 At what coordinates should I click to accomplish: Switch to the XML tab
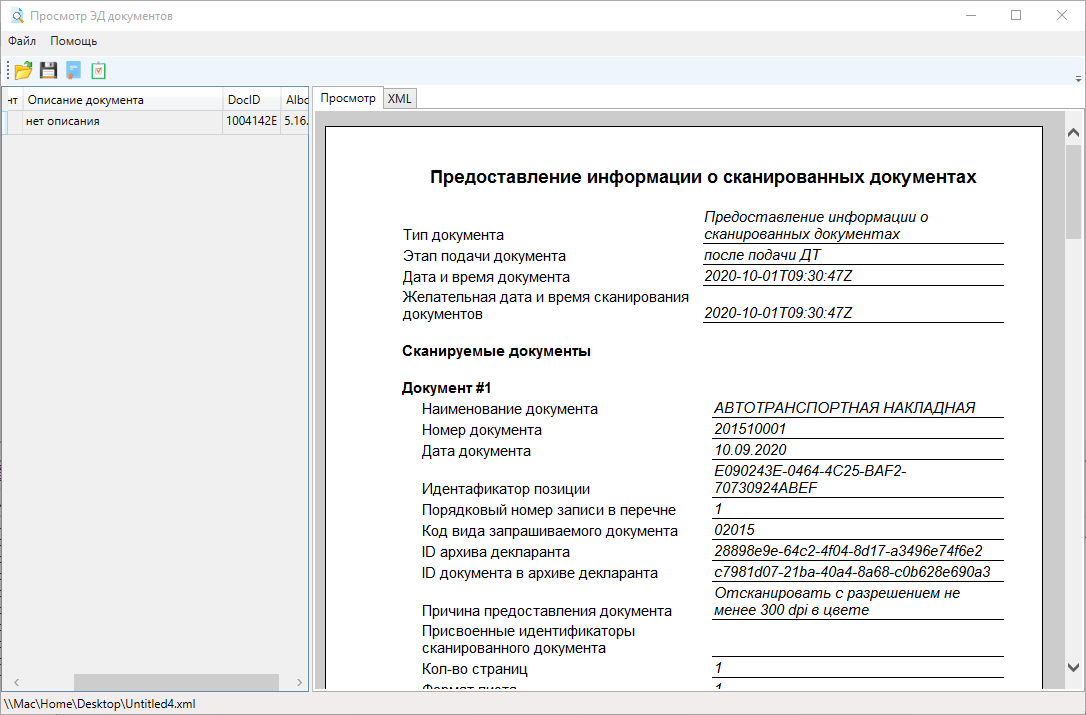click(400, 98)
